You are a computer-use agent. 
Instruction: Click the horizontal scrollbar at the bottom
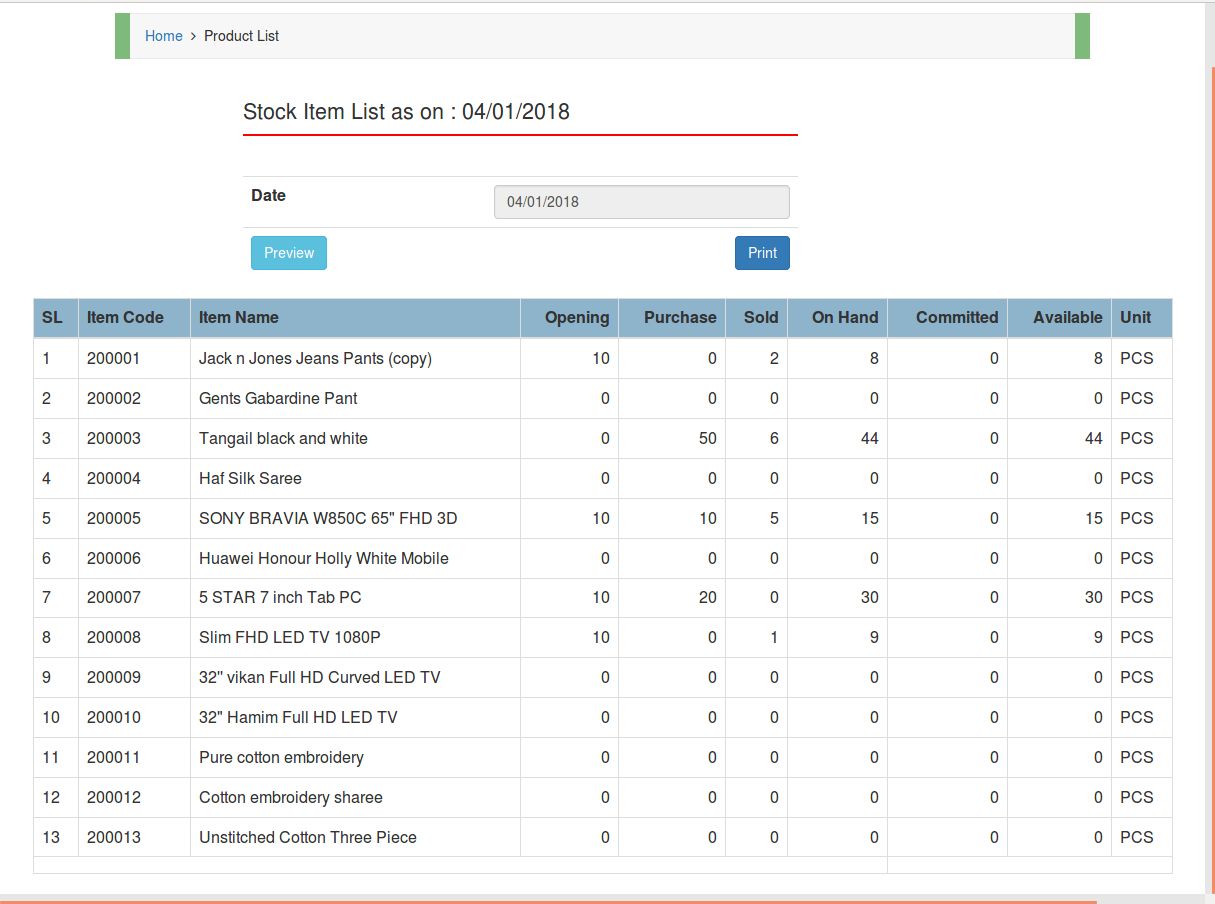pyautogui.click(x=550, y=899)
